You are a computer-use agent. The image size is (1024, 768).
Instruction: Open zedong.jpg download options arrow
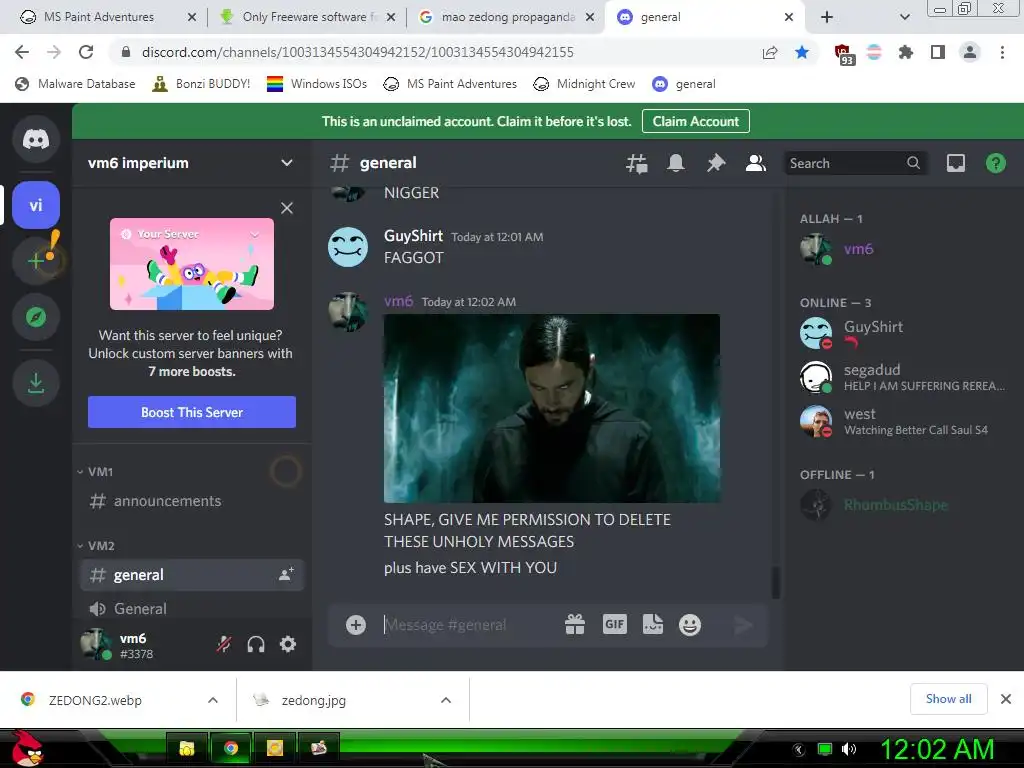[x=446, y=700]
